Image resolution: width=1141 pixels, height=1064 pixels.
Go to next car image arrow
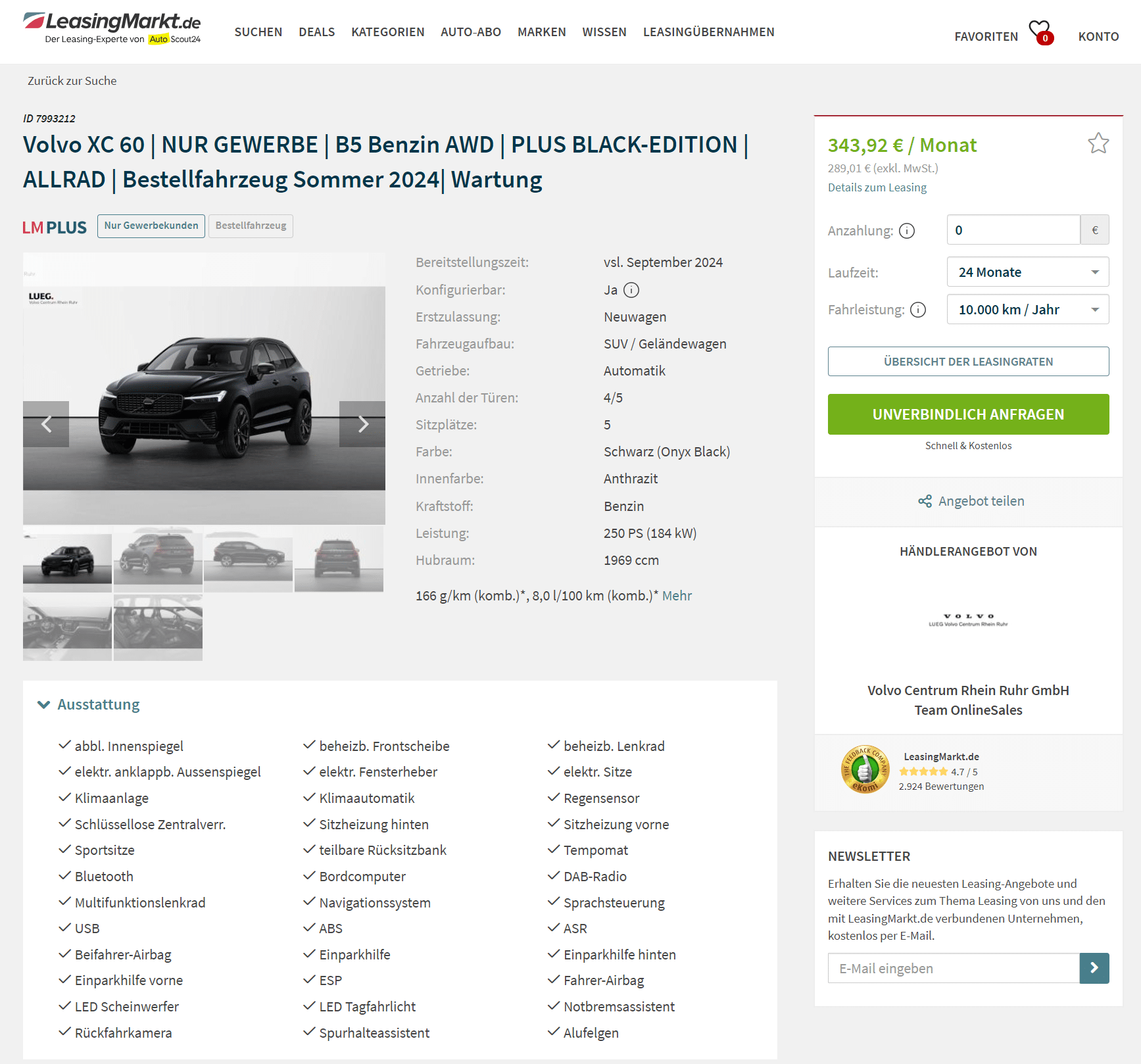click(x=362, y=424)
